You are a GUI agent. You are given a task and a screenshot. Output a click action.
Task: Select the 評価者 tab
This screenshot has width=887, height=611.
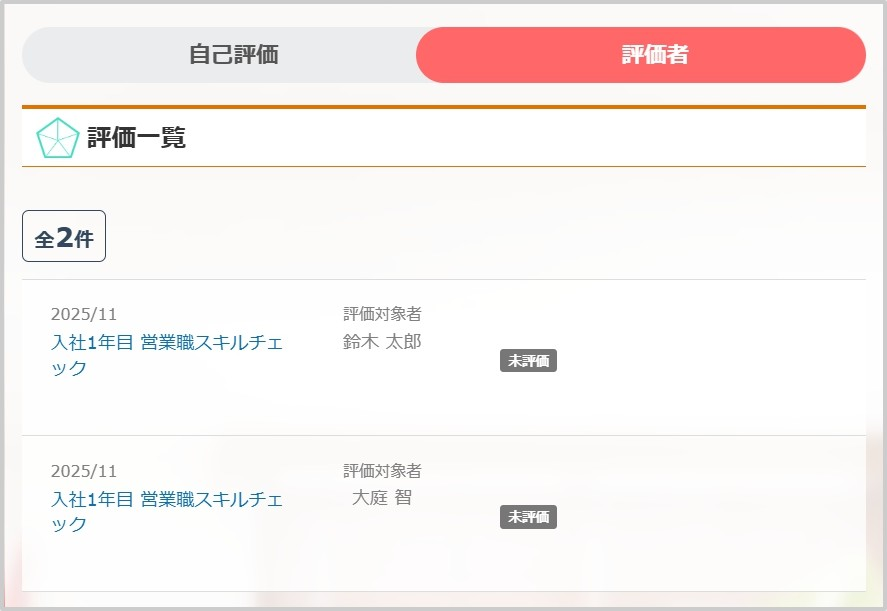654,55
